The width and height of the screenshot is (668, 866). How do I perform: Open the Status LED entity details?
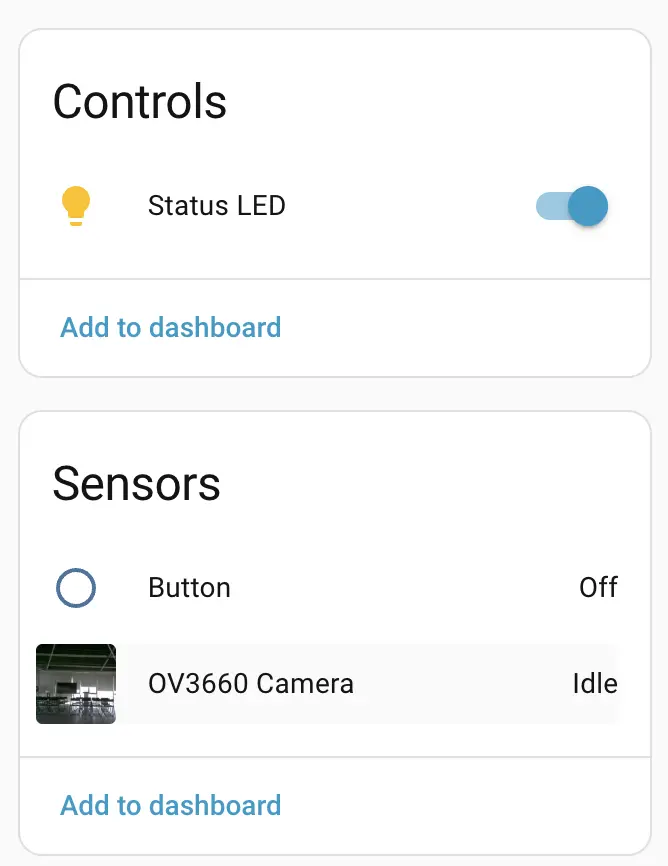click(x=217, y=206)
